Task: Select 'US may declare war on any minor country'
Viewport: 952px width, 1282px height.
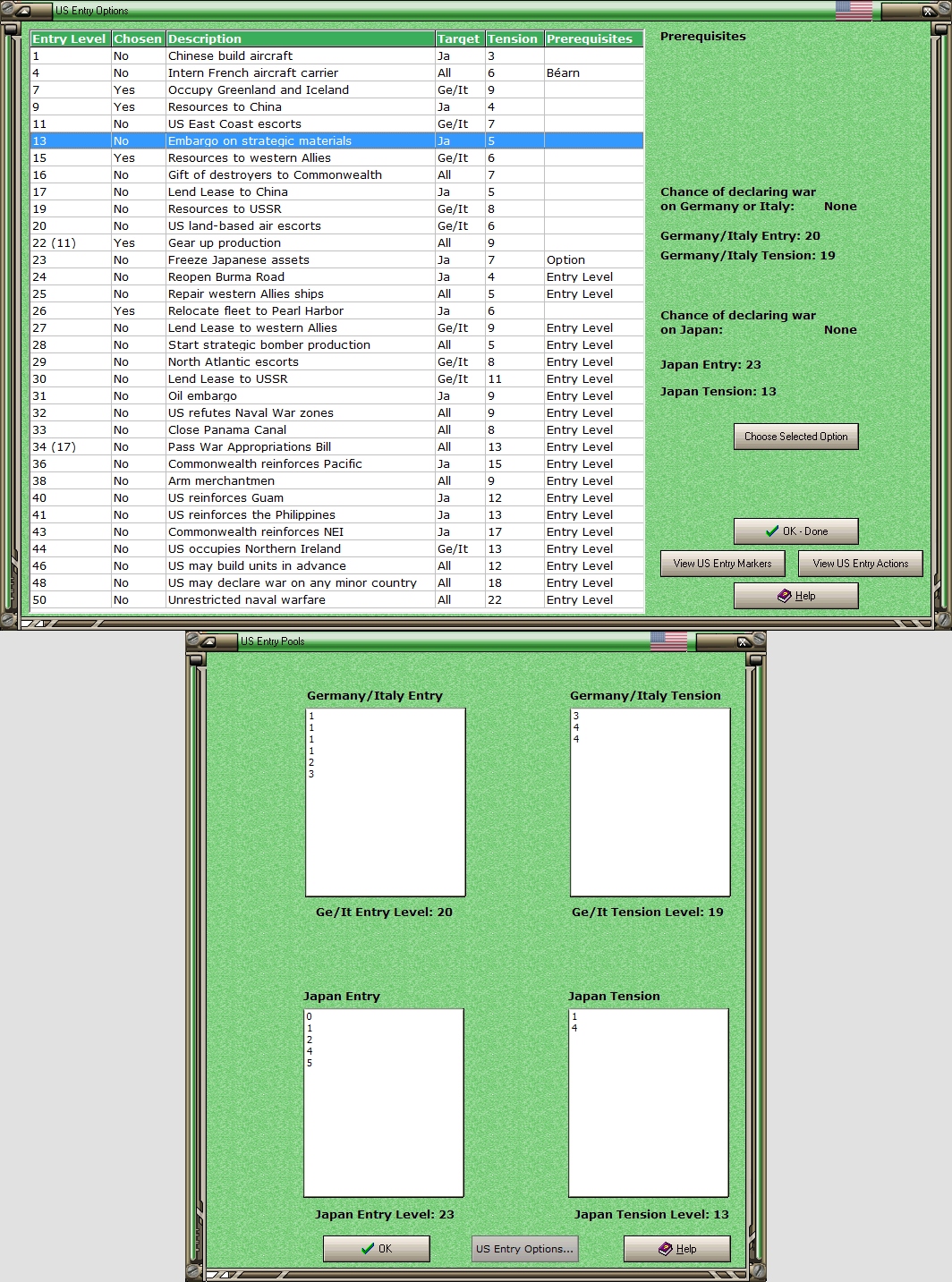Action: point(336,582)
